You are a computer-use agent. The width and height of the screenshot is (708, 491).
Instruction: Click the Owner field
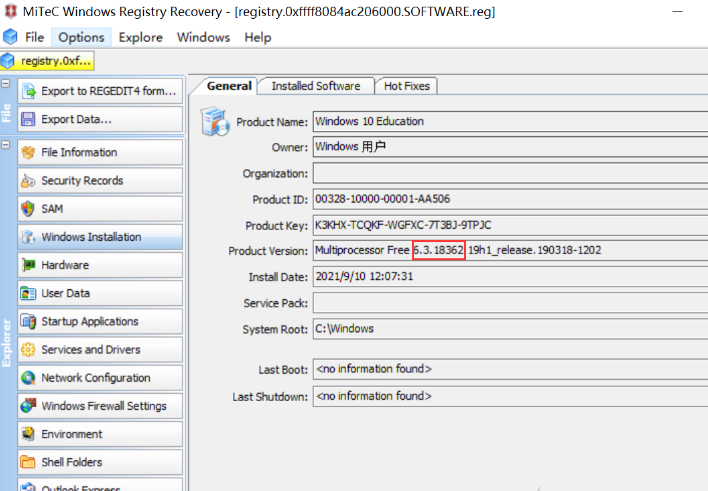(510, 147)
